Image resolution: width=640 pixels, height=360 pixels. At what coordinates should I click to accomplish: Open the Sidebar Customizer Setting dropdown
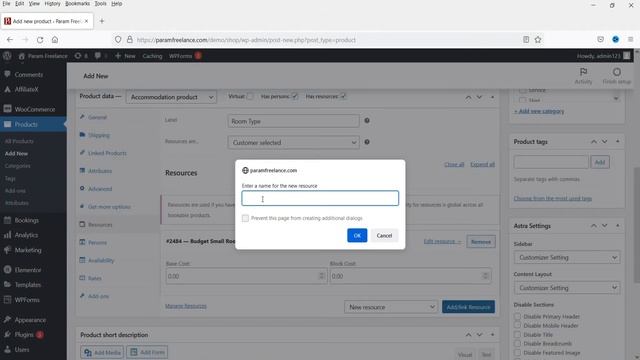pos(567,258)
